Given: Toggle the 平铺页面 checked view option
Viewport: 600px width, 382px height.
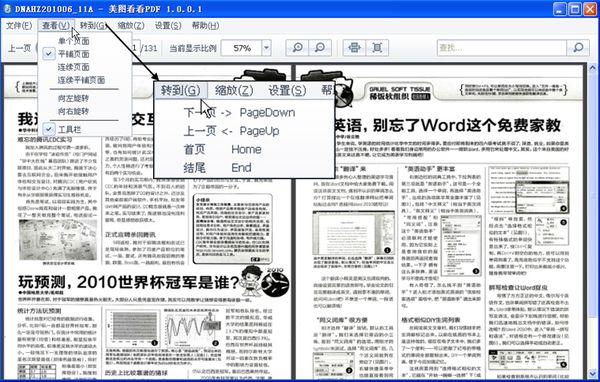Looking at the screenshot, I should [x=73, y=54].
